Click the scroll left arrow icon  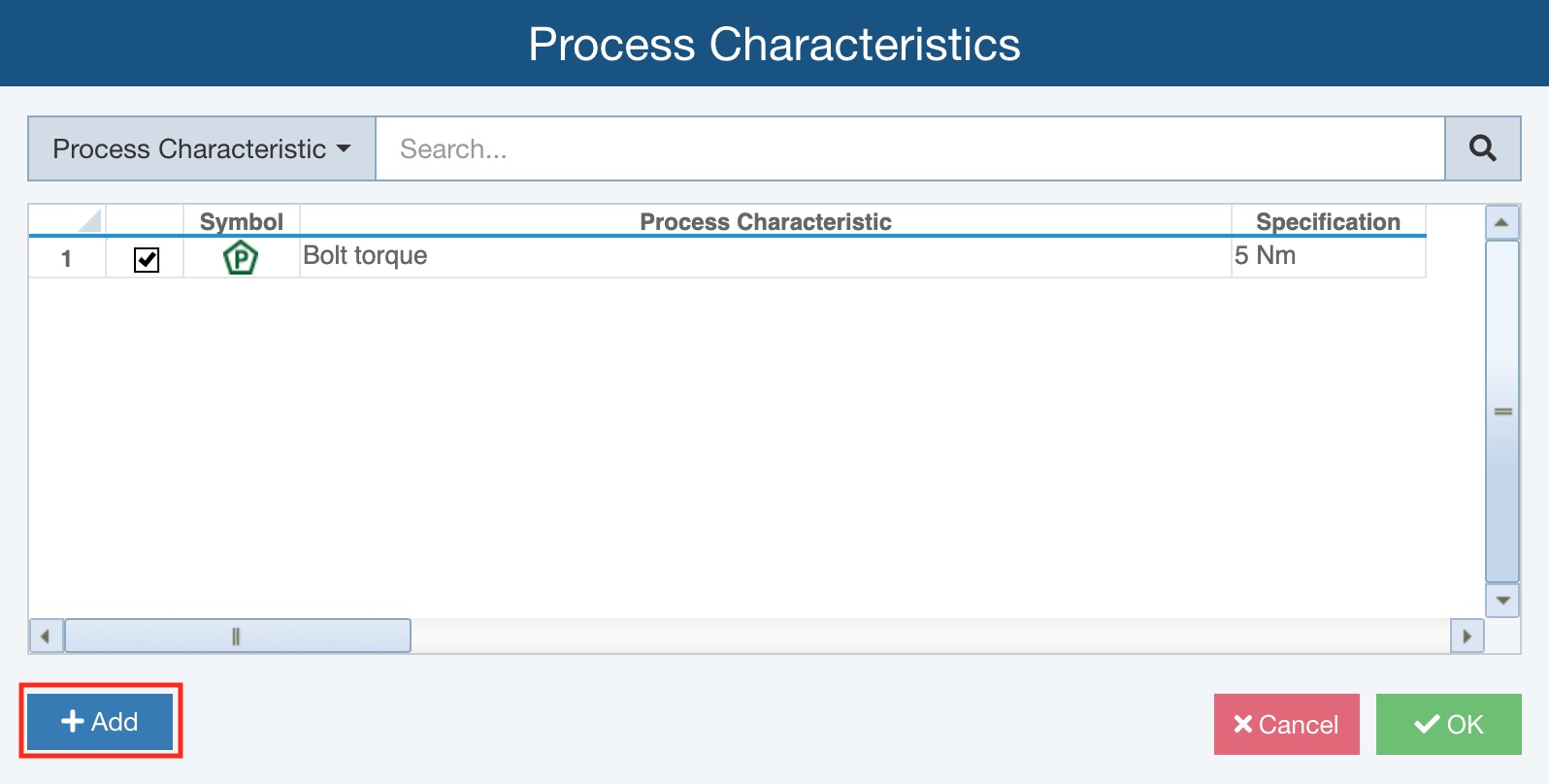click(46, 637)
